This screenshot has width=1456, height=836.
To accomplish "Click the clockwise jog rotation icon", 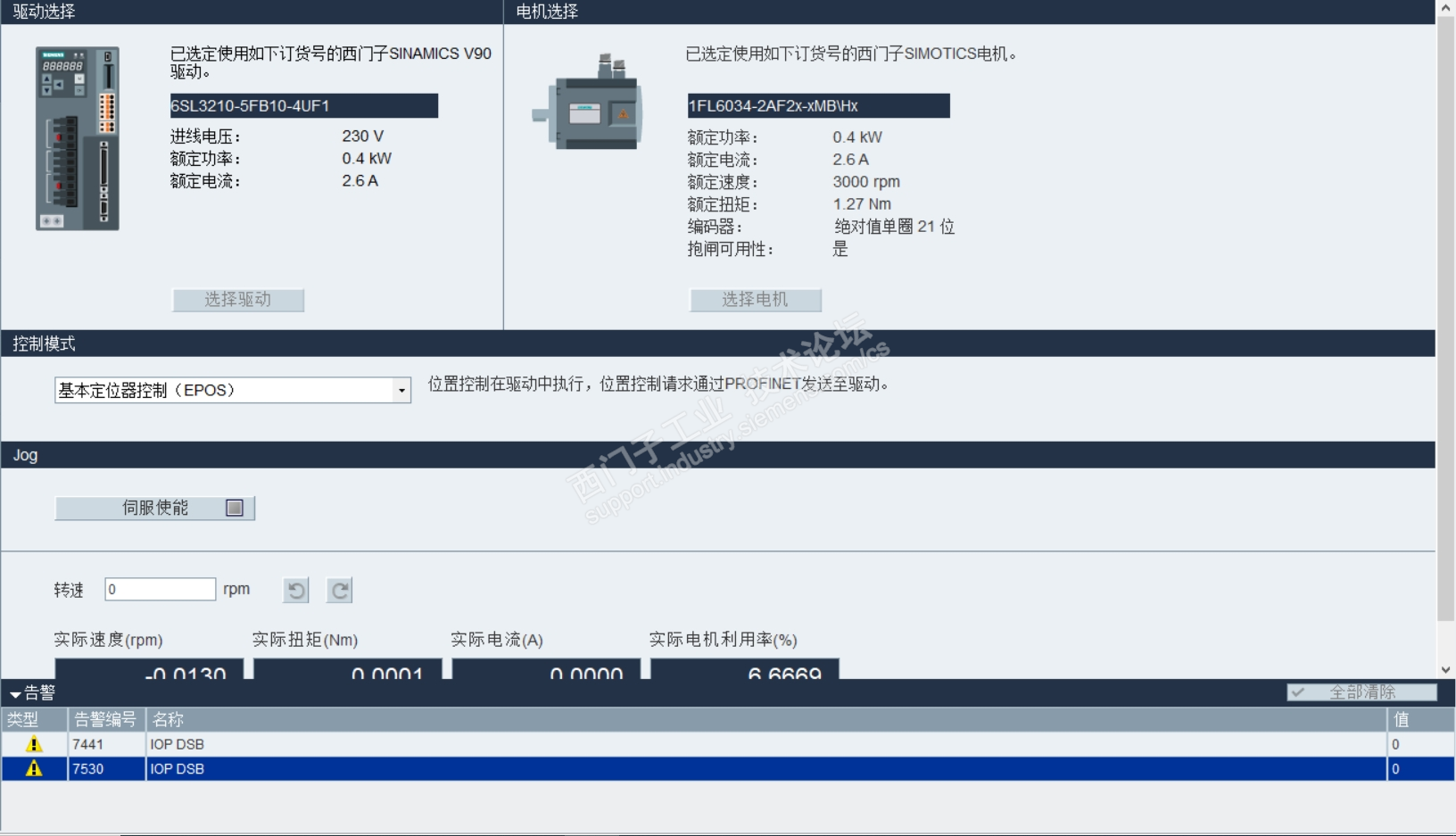I will (x=340, y=590).
